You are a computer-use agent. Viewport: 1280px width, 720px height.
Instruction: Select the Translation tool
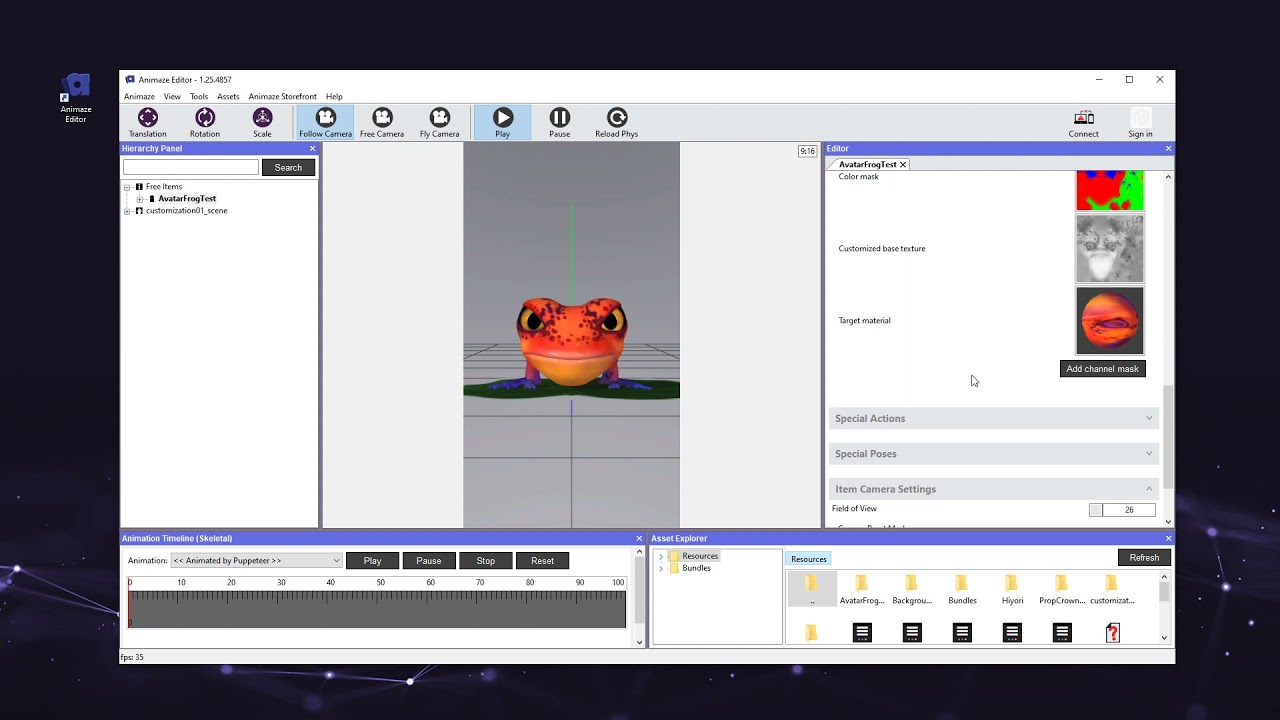click(x=147, y=123)
